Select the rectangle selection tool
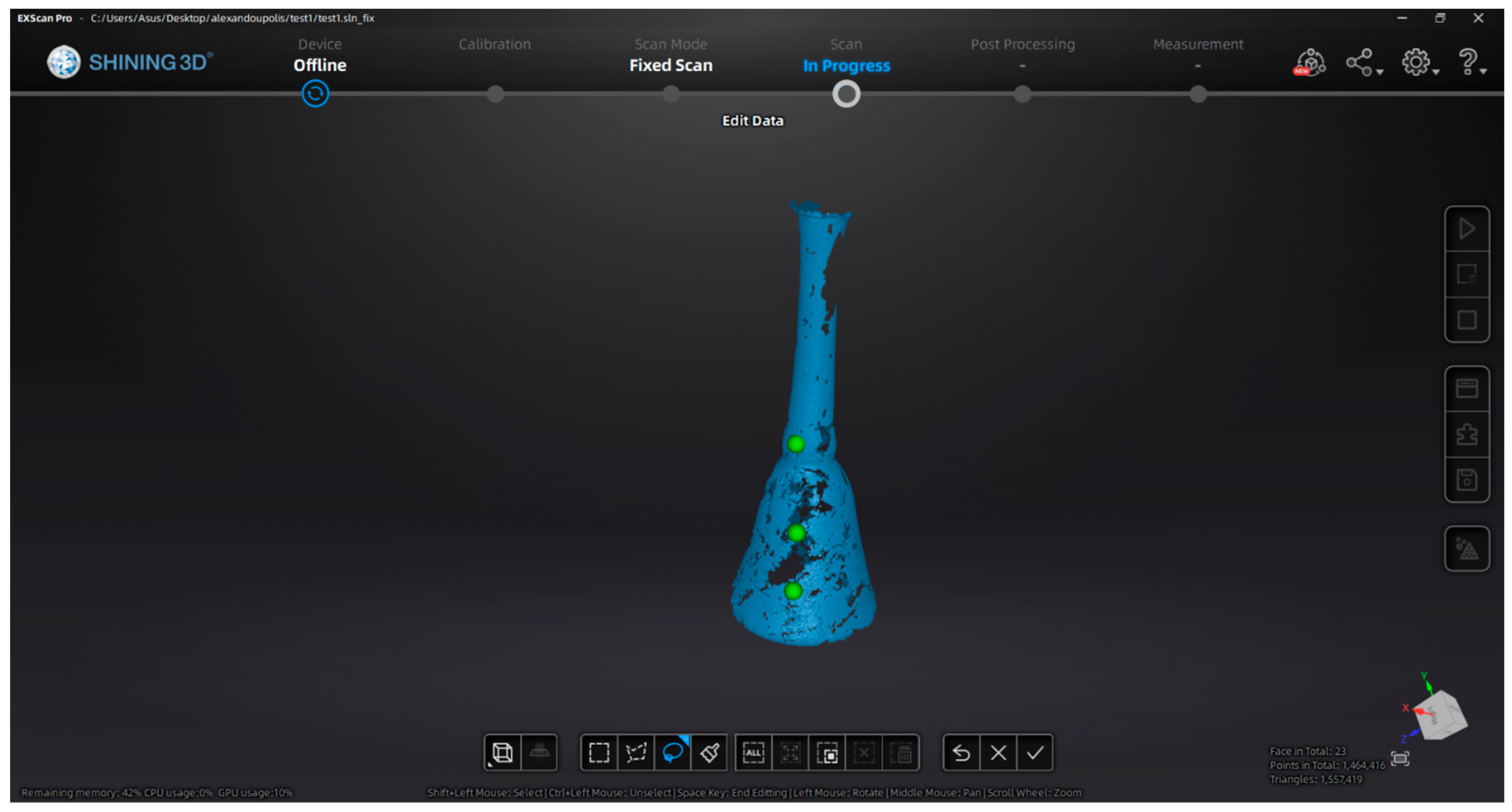Image resolution: width=1512 pixels, height=812 pixels. tap(599, 752)
